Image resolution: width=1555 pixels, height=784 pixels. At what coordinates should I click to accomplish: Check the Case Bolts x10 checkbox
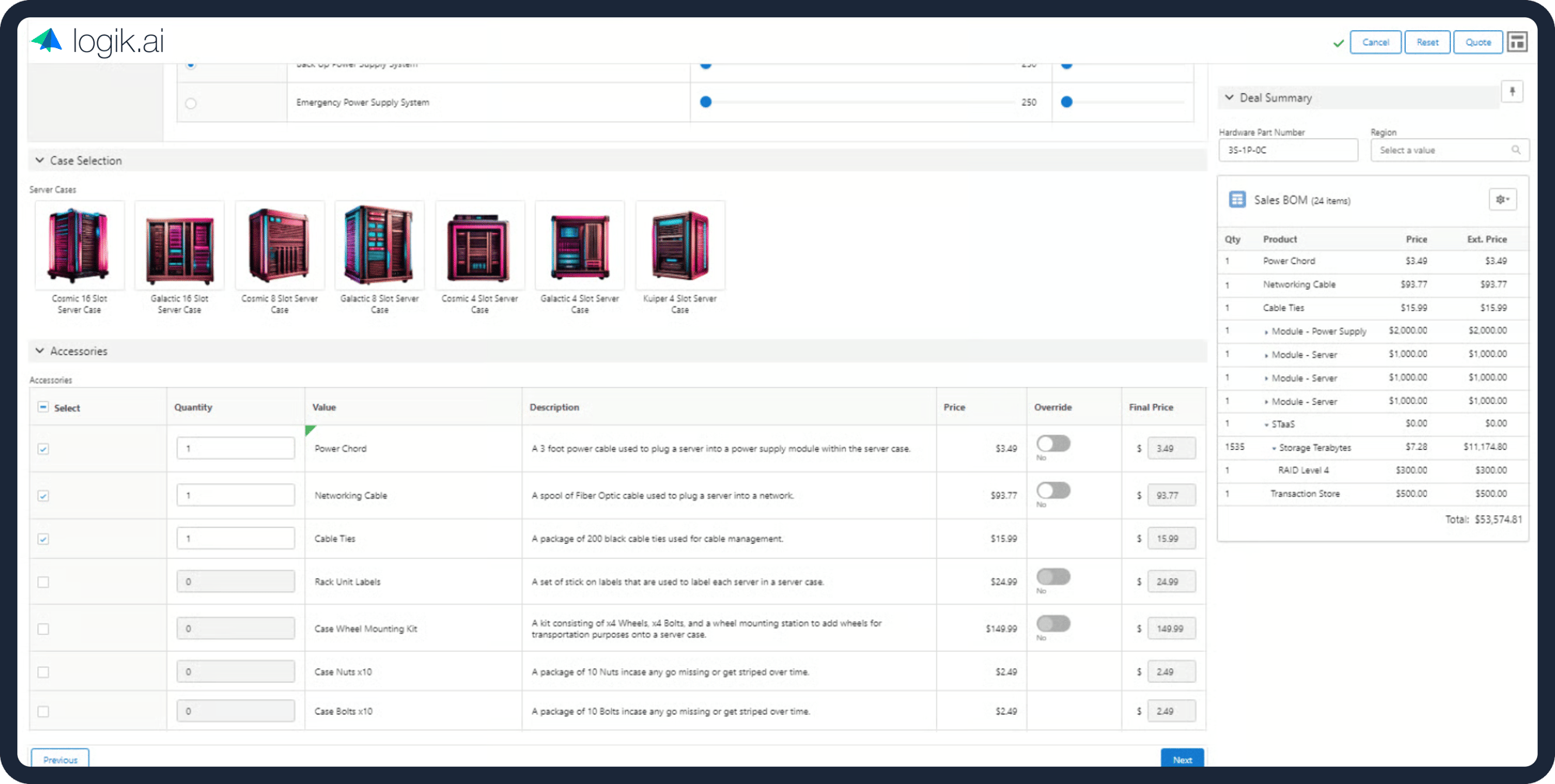44,711
